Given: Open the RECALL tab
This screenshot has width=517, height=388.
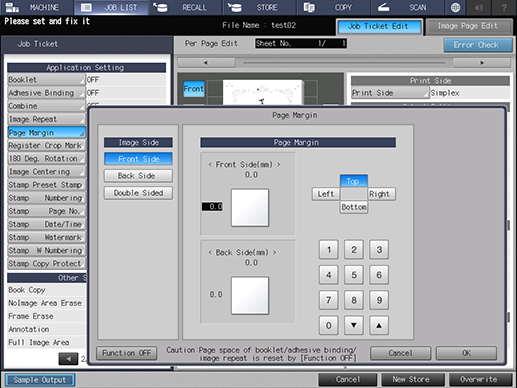Looking at the screenshot, I should 185,7.
